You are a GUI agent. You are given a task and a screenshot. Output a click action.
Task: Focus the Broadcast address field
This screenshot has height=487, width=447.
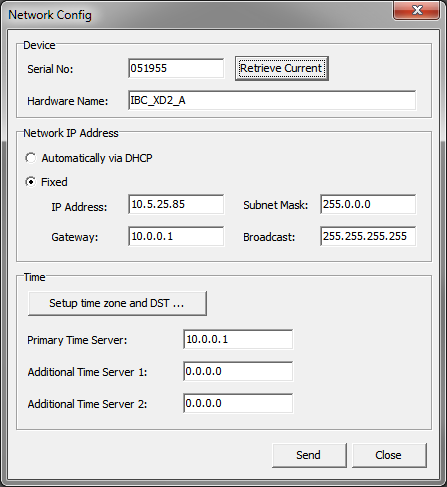(x=368, y=236)
